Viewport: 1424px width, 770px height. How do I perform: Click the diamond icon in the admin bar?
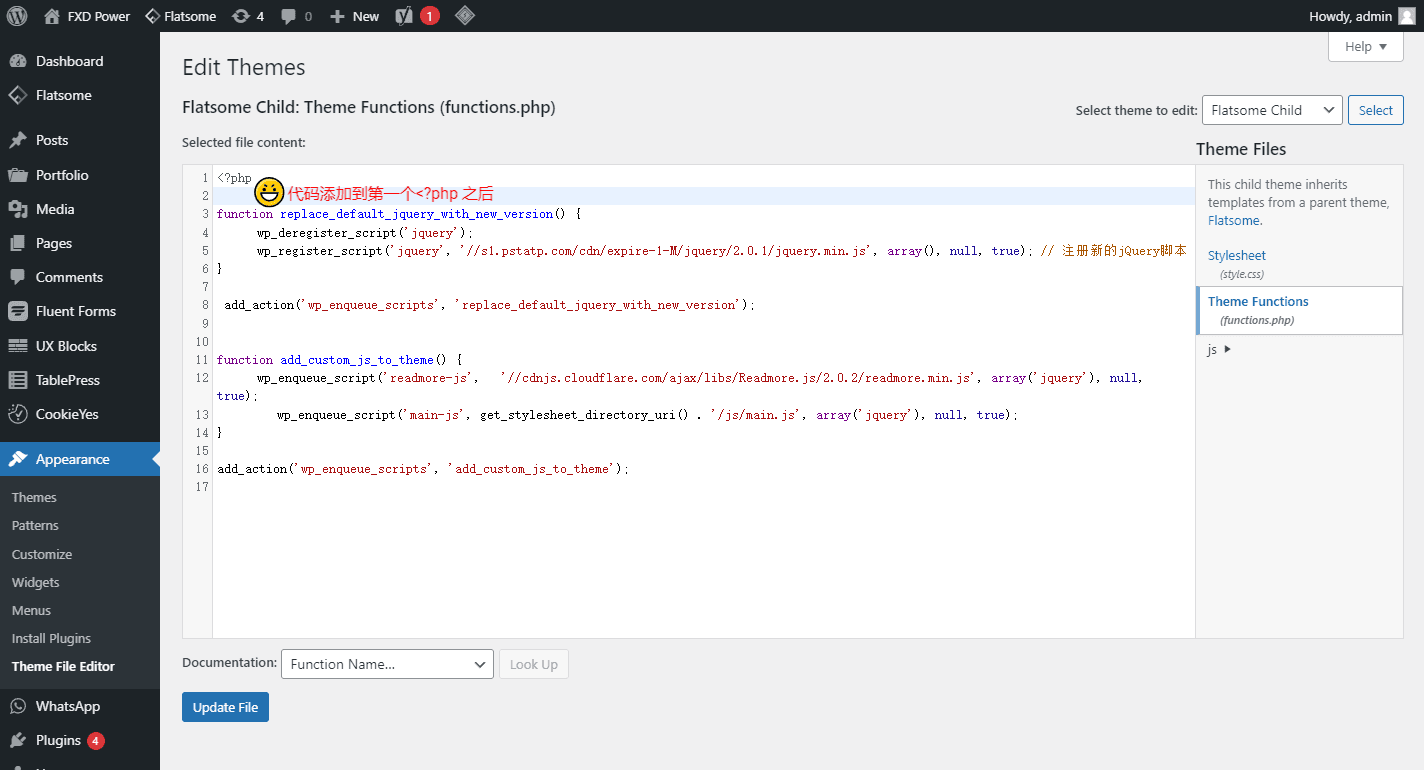(464, 16)
